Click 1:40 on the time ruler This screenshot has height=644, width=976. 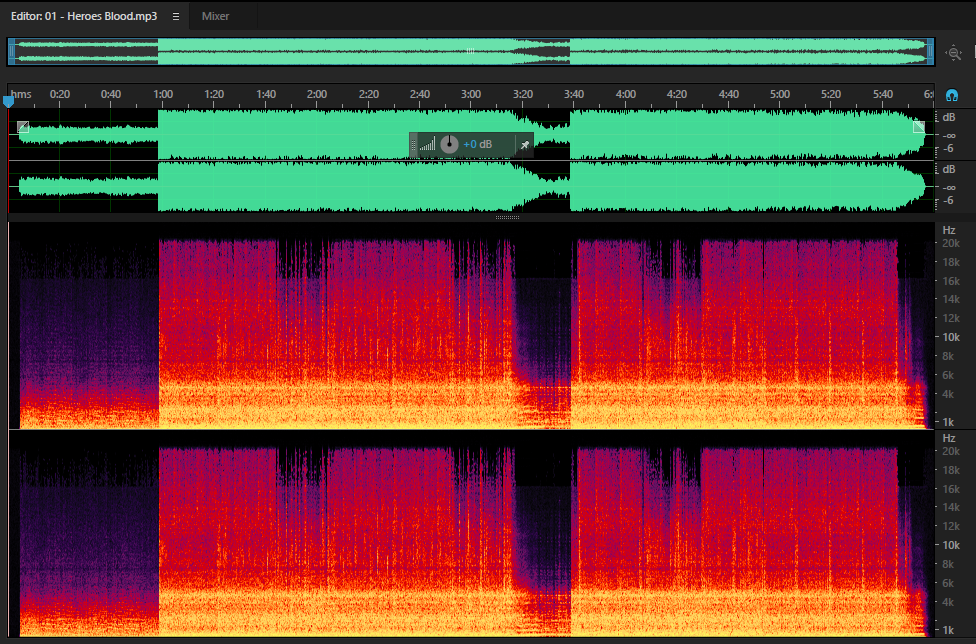(x=266, y=94)
